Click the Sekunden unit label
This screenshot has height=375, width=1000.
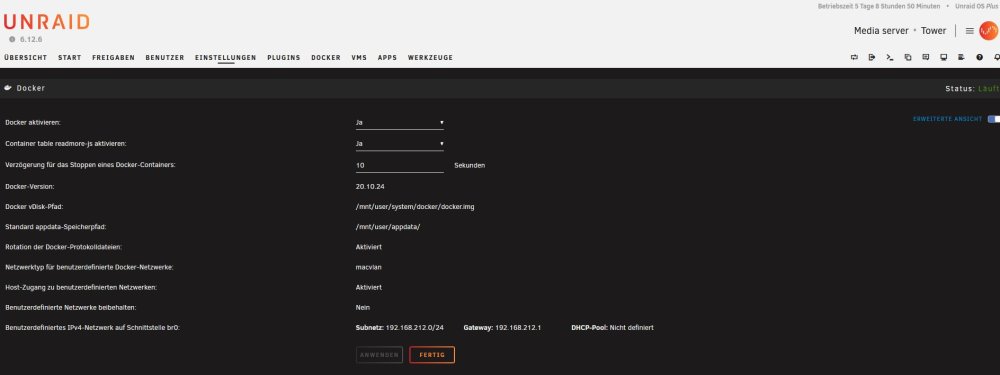469,165
